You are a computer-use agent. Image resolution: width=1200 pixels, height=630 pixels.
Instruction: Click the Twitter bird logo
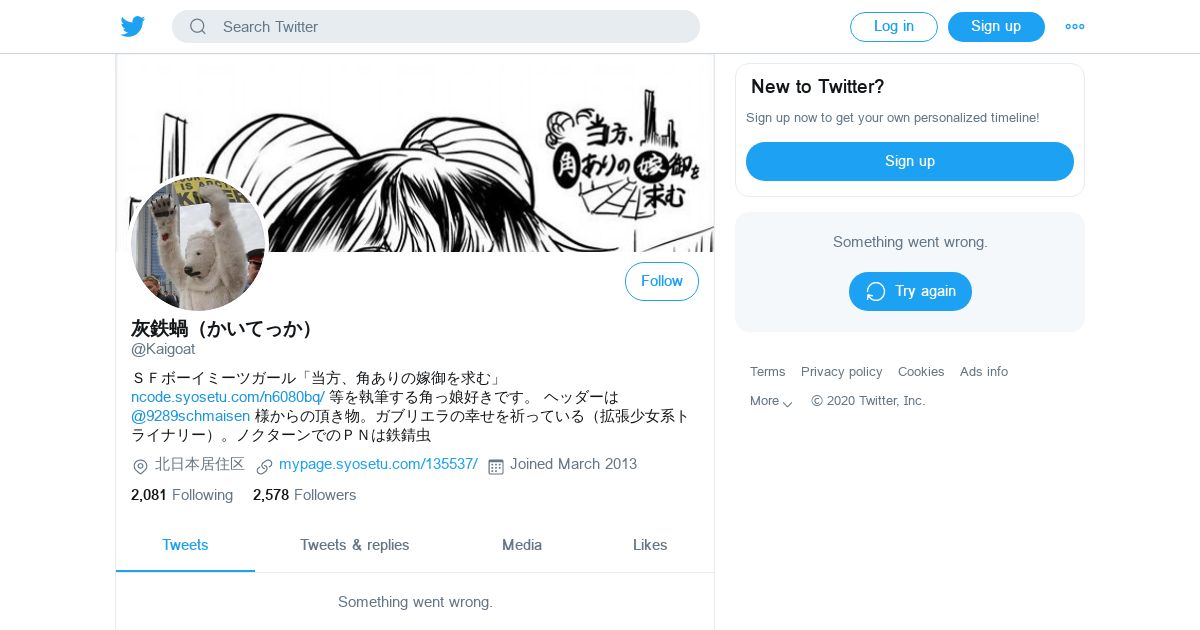pos(133,27)
